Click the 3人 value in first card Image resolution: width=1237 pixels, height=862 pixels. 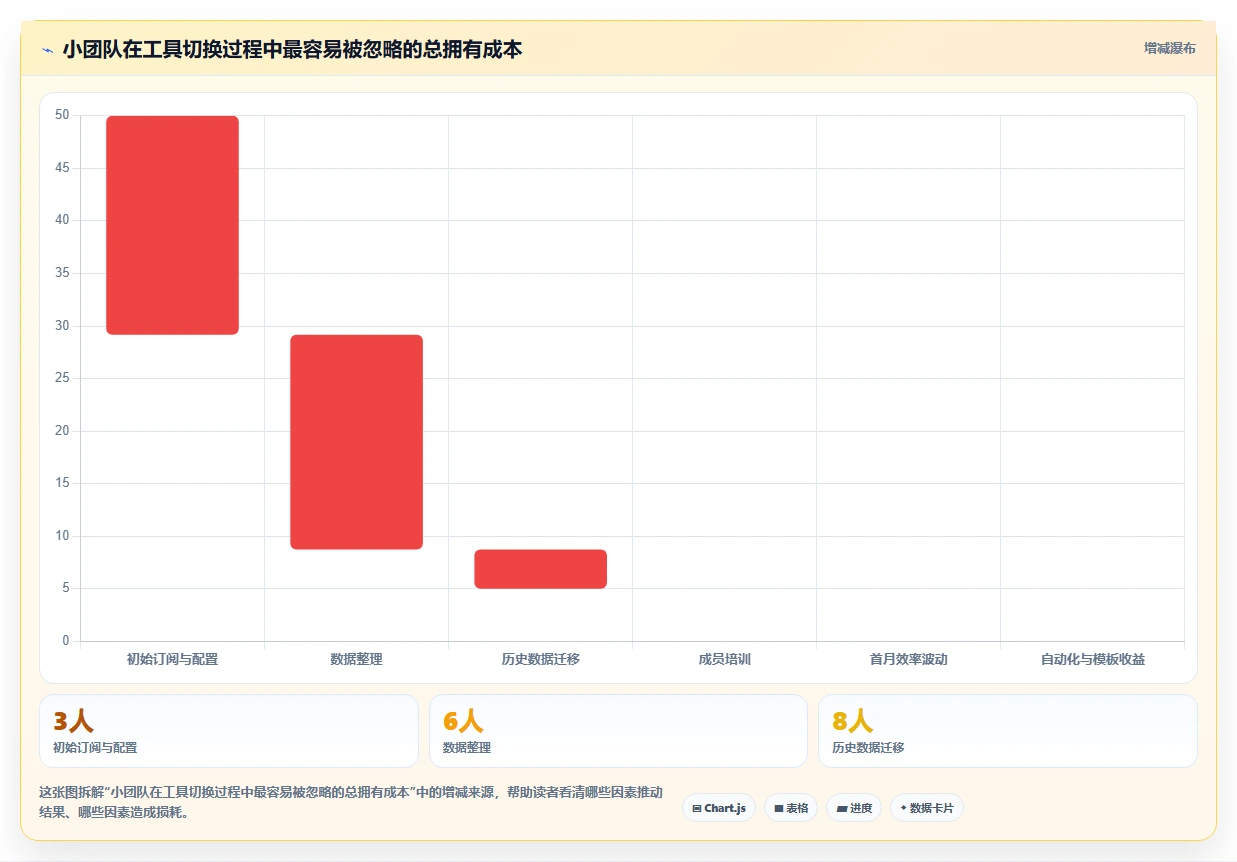point(74,721)
